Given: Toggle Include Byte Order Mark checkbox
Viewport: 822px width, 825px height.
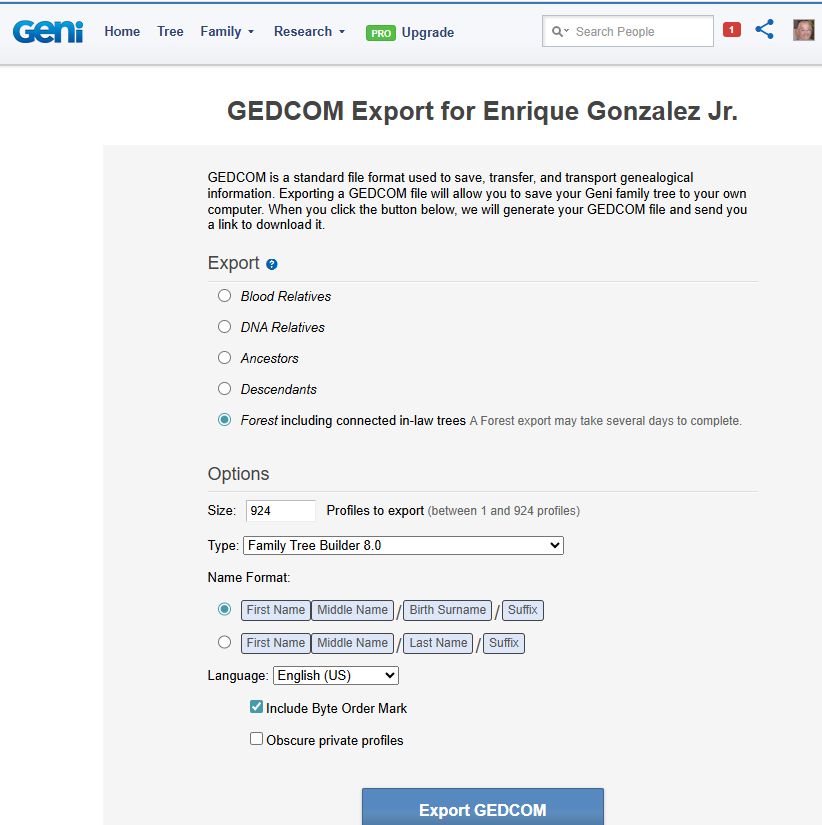Looking at the screenshot, I should click(257, 707).
